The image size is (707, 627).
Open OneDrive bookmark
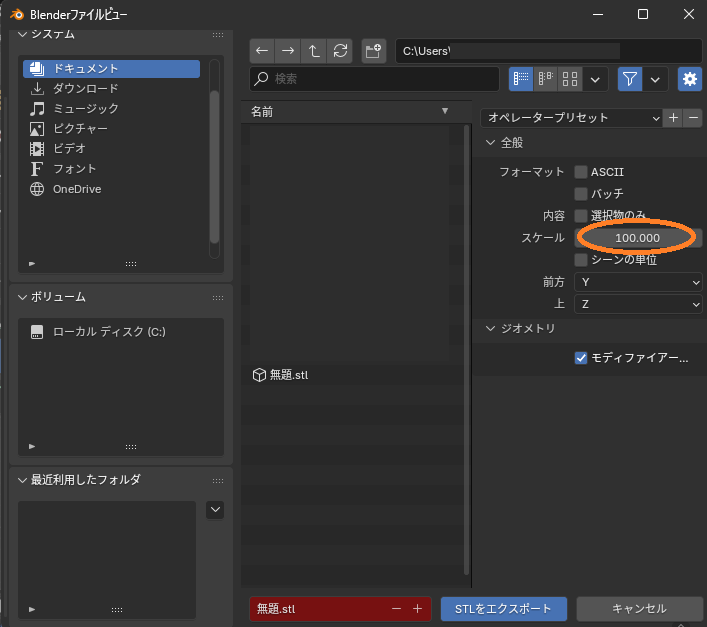111,189
